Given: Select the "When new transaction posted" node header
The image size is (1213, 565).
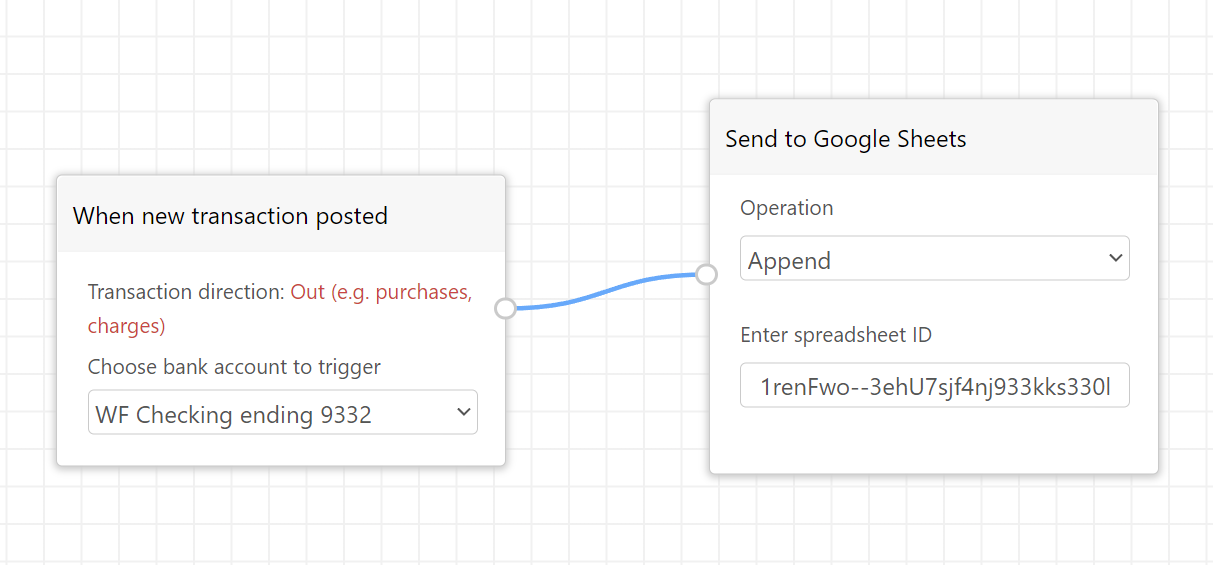Looking at the screenshot, I should (x=281, y=214).
